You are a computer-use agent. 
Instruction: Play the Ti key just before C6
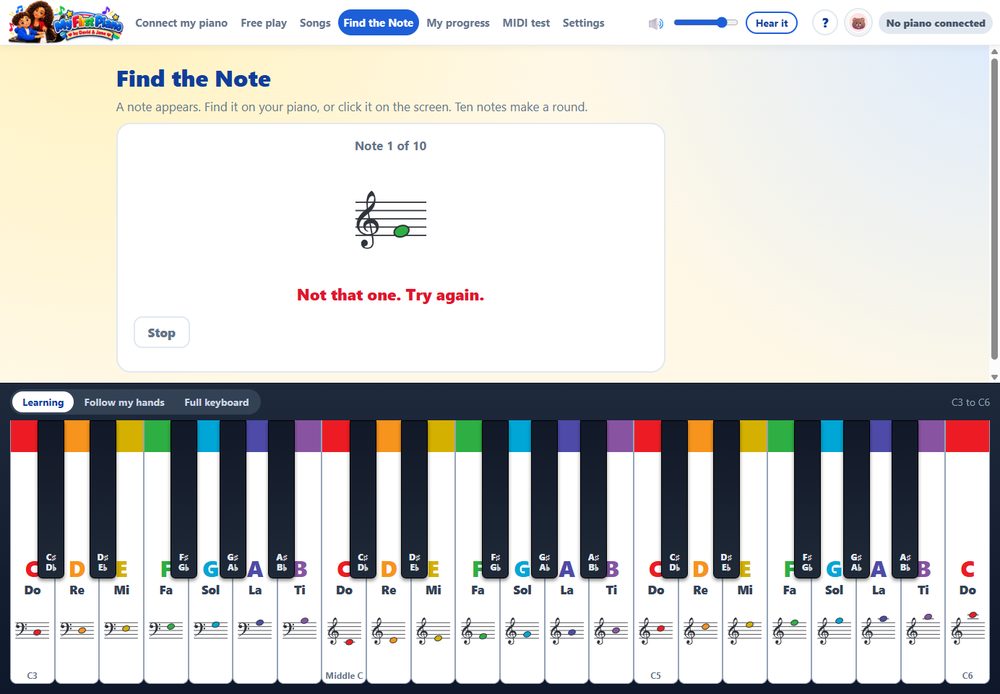(923, 628)
